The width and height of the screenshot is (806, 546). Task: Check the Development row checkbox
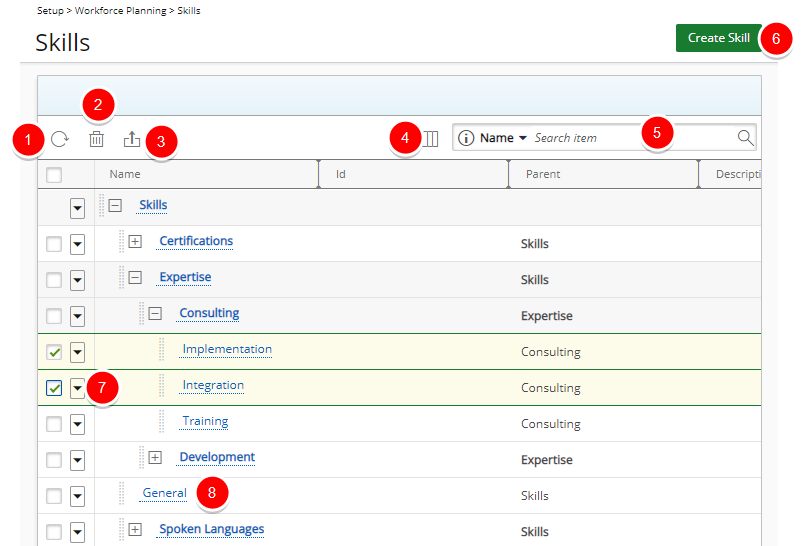54,460
